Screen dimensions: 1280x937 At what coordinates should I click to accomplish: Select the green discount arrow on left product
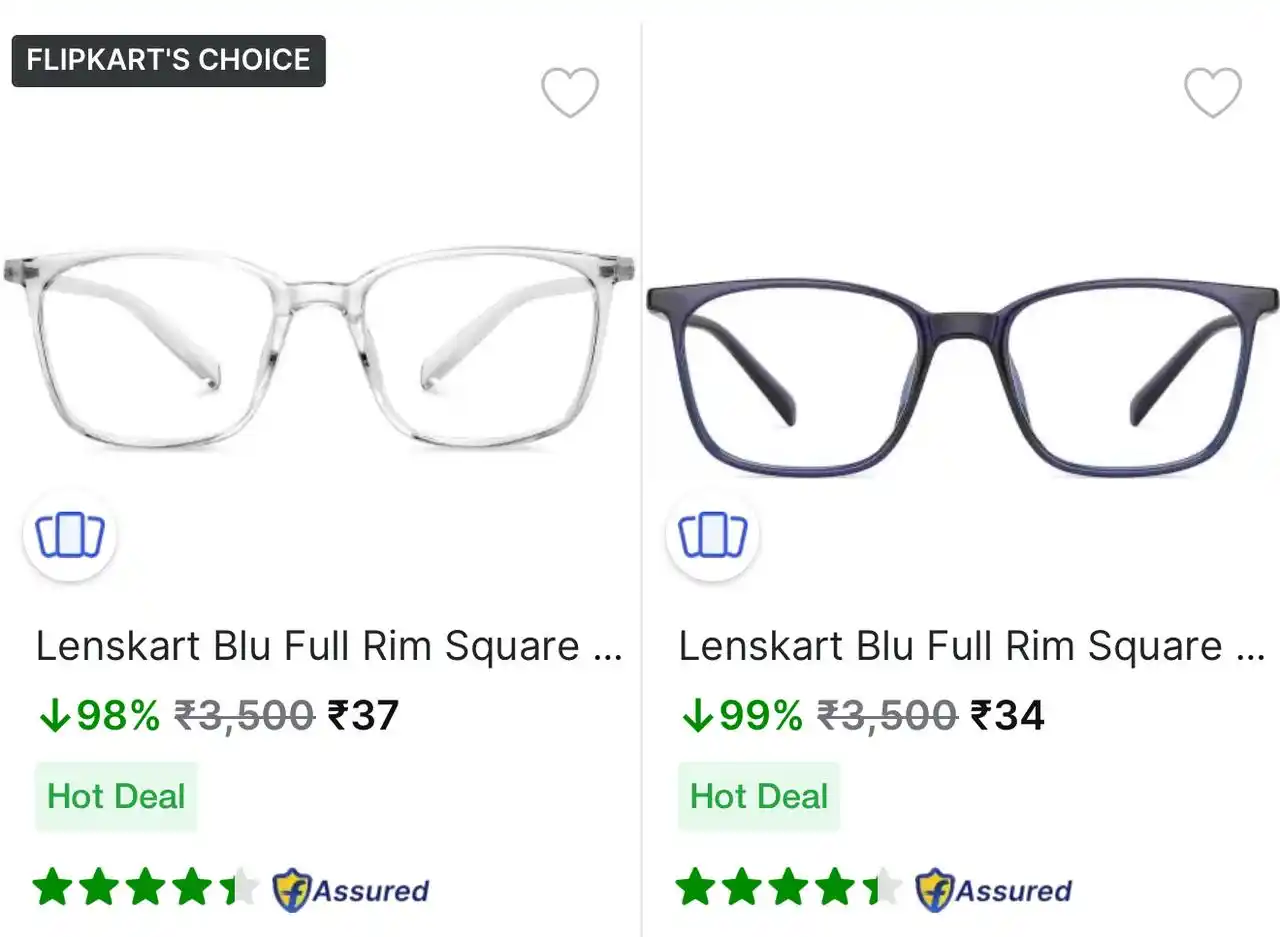coord(56,714)
